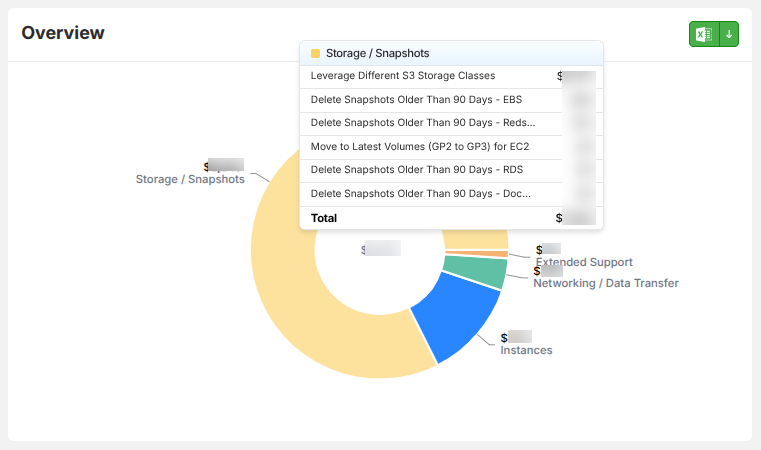The height and width of the screenshot is (450, 761).
Task: Click the Excel export icon
Action: click(704, 34)
